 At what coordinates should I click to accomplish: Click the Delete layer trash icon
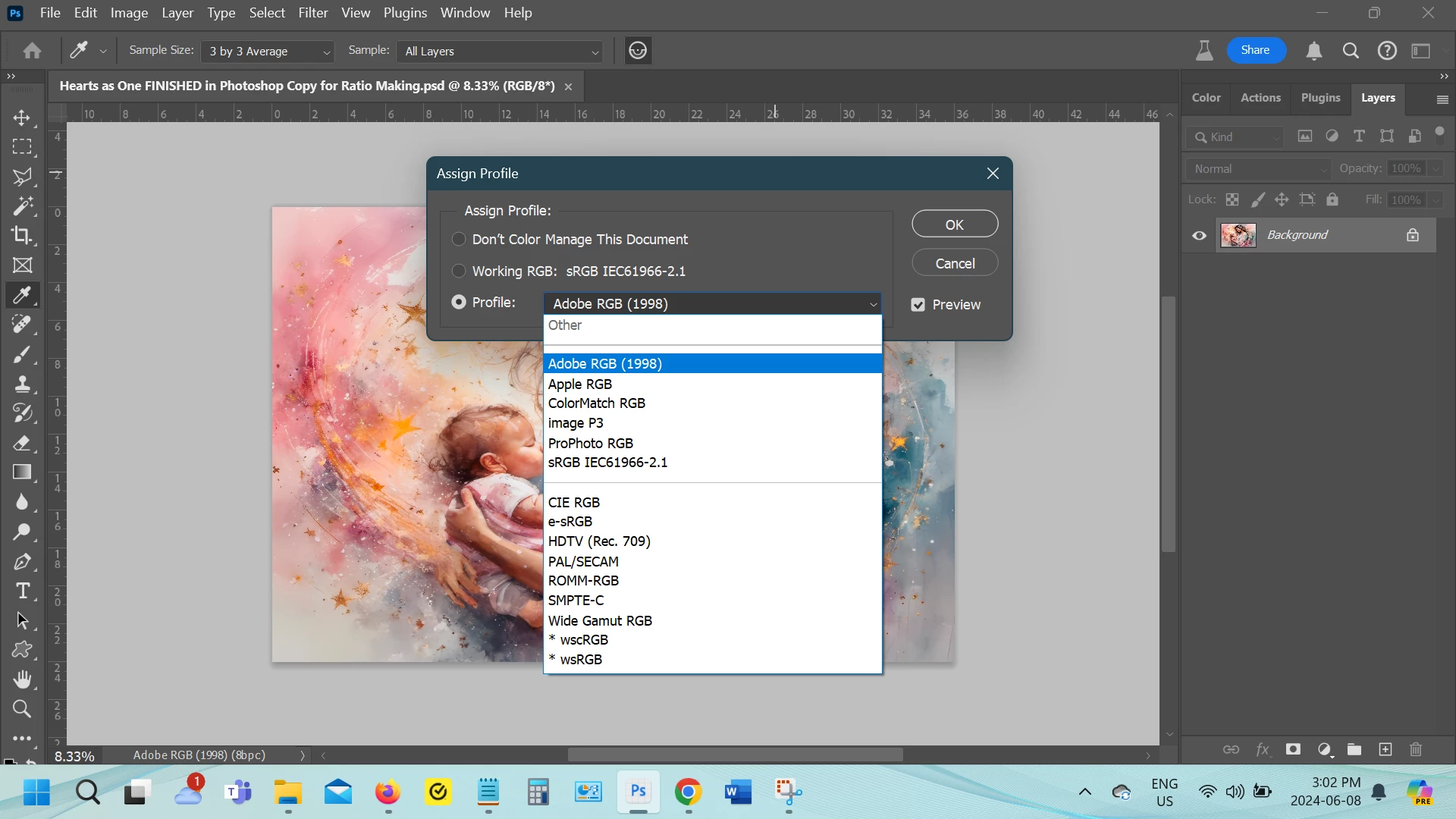point(1415,749)
